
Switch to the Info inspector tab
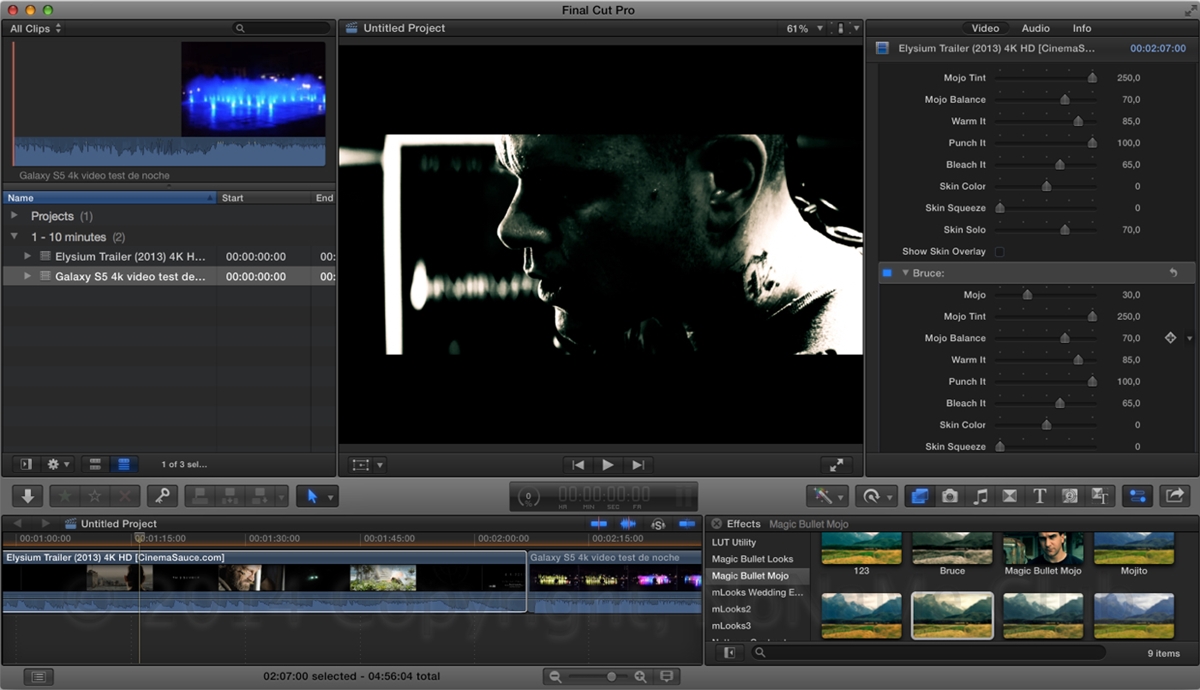pos(1082,29)
